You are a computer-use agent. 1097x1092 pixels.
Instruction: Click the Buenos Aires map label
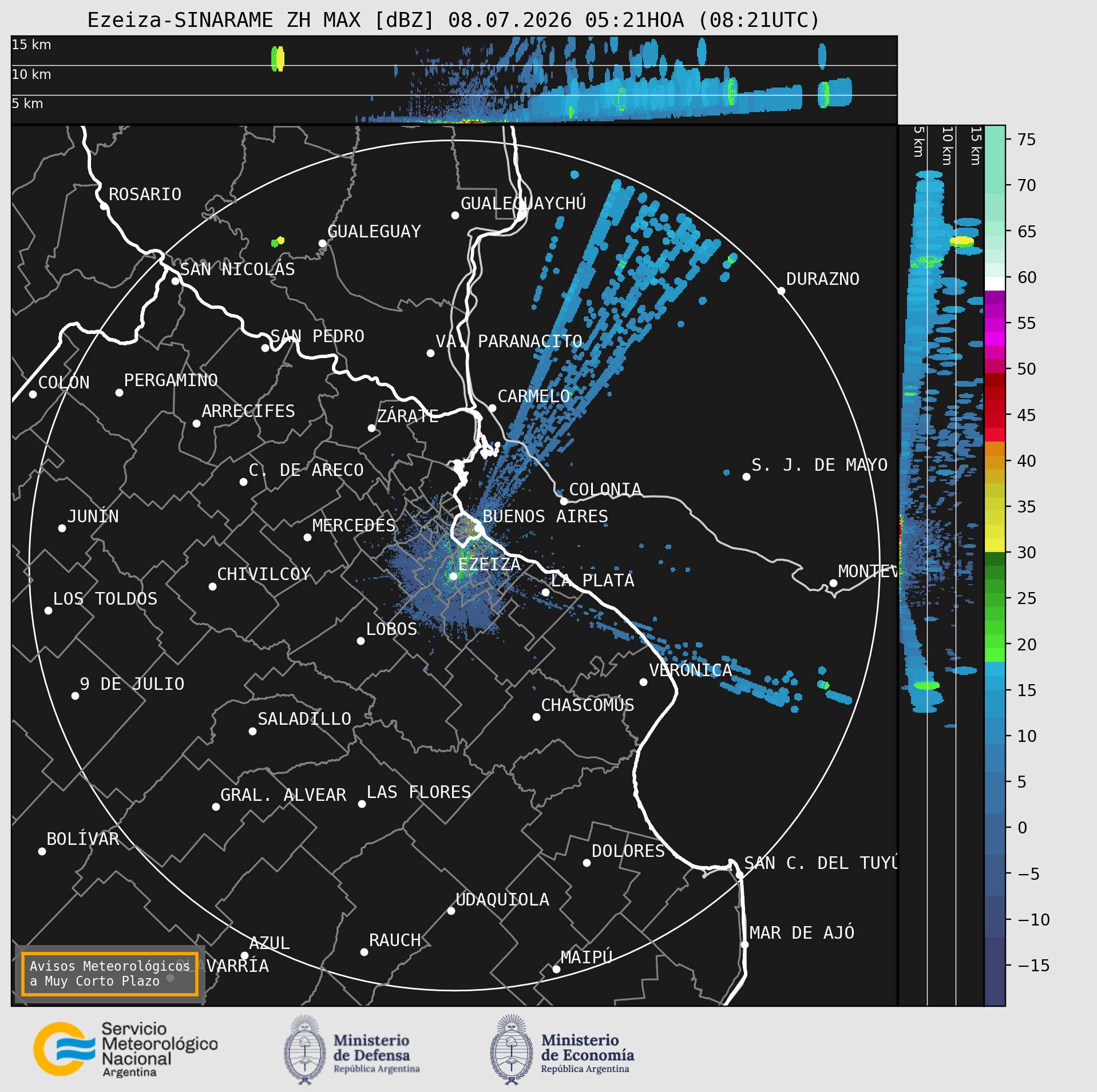click(545, 516)
